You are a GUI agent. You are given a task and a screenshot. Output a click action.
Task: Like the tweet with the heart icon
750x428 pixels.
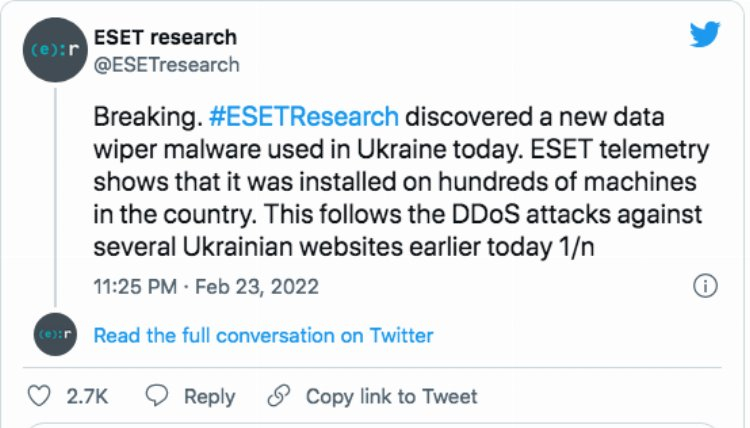39,396
